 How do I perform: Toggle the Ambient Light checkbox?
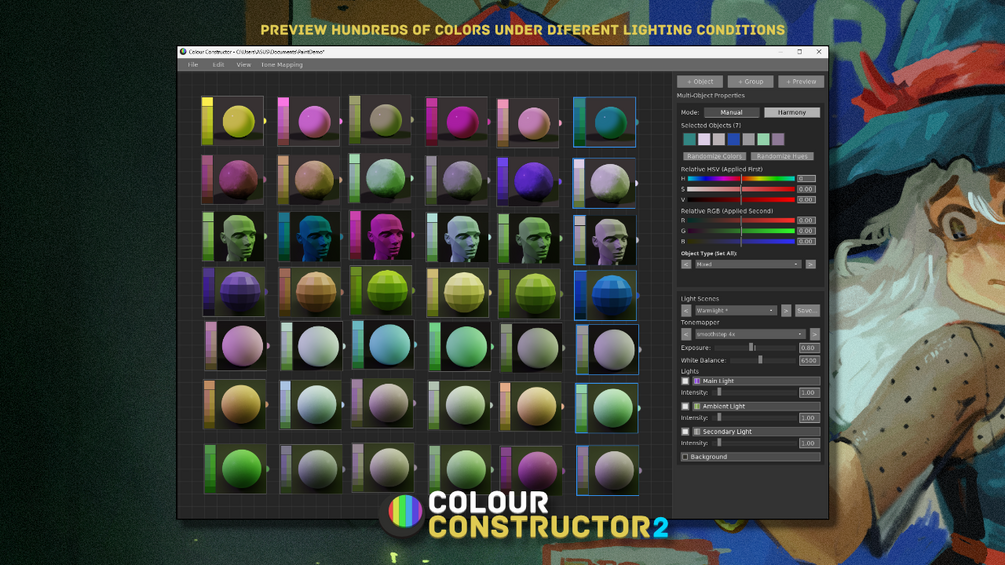coord(685,406)
